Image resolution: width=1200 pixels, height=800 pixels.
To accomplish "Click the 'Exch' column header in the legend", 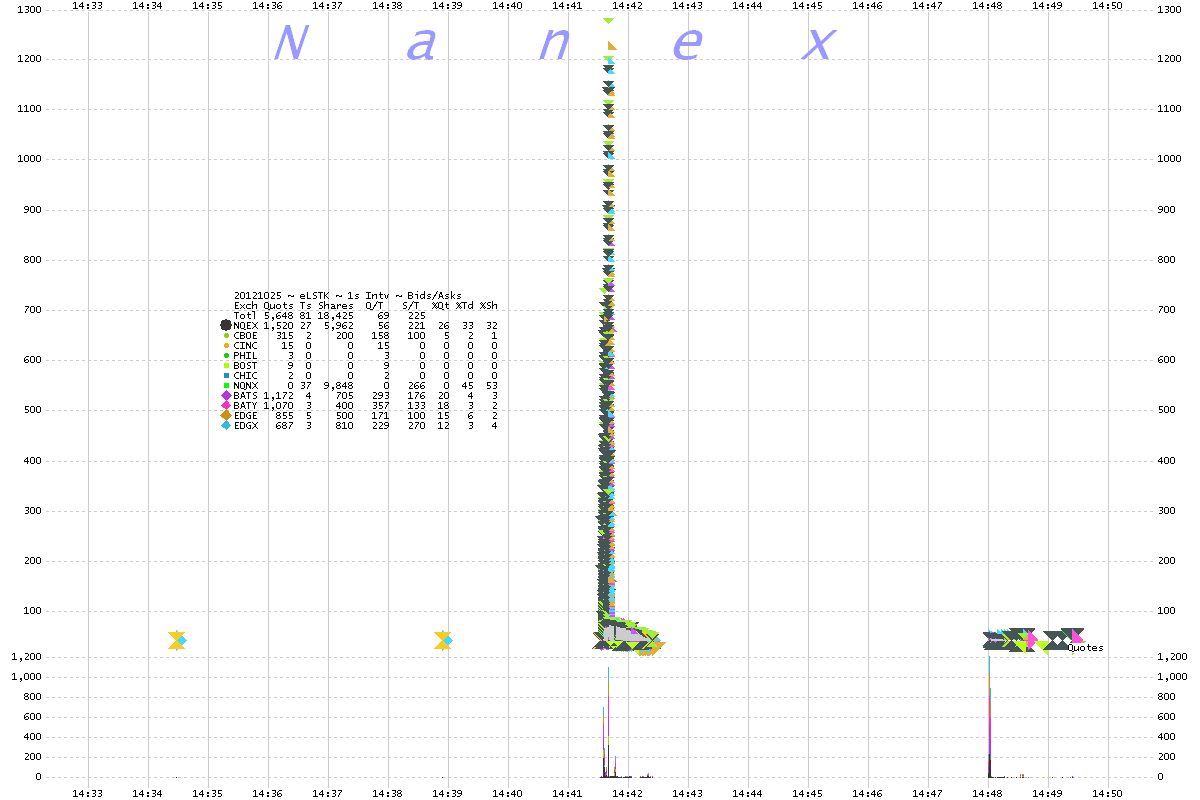I will 245,306.
